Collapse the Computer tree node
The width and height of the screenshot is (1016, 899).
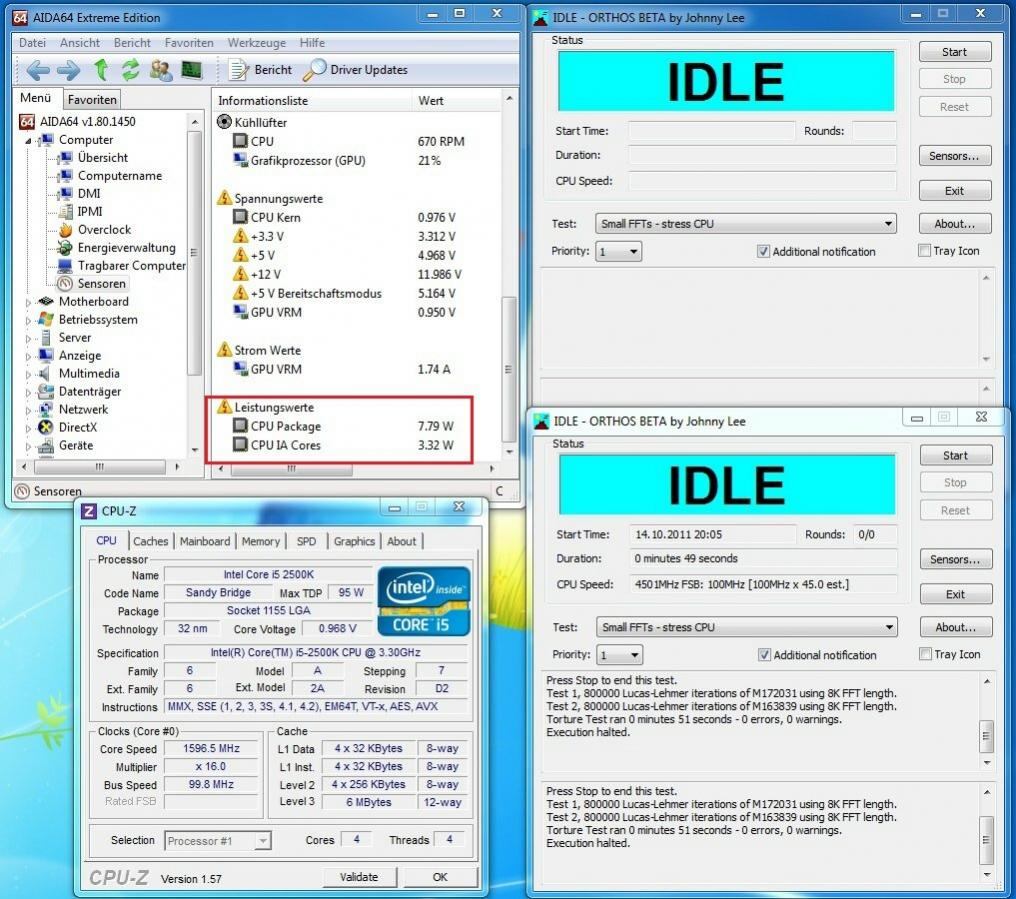click(x=28, y=140)
